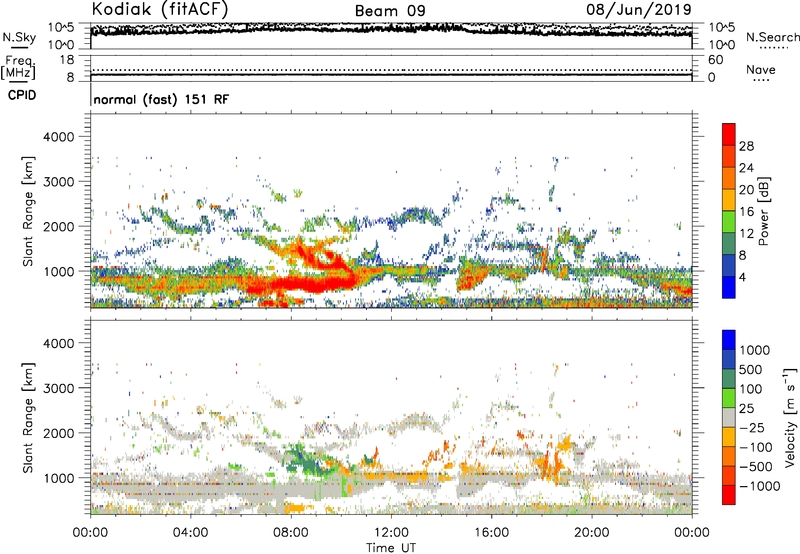
Task: Click the date '08/Jun/2019'
Action: click(639, 9)
